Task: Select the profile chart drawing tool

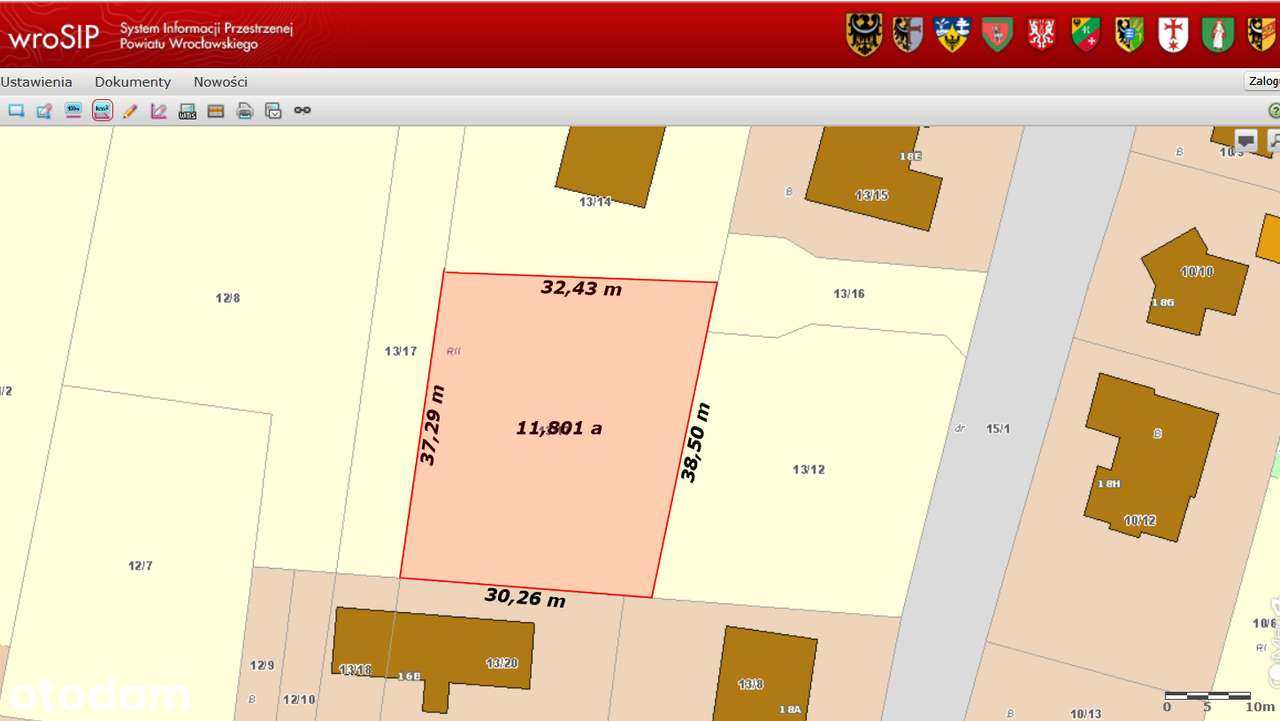Action: click(x=157, y=110)
